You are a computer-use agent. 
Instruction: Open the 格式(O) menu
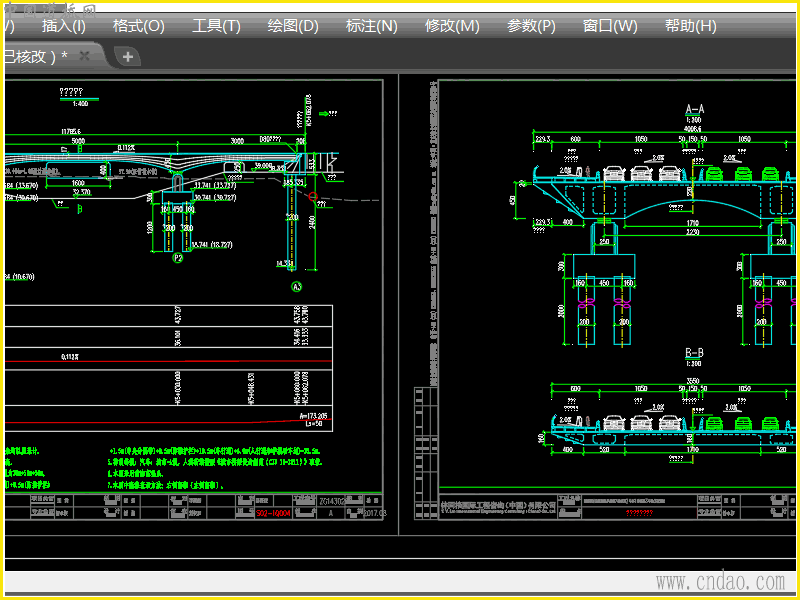pyautogui.click(x=138, y=26)
